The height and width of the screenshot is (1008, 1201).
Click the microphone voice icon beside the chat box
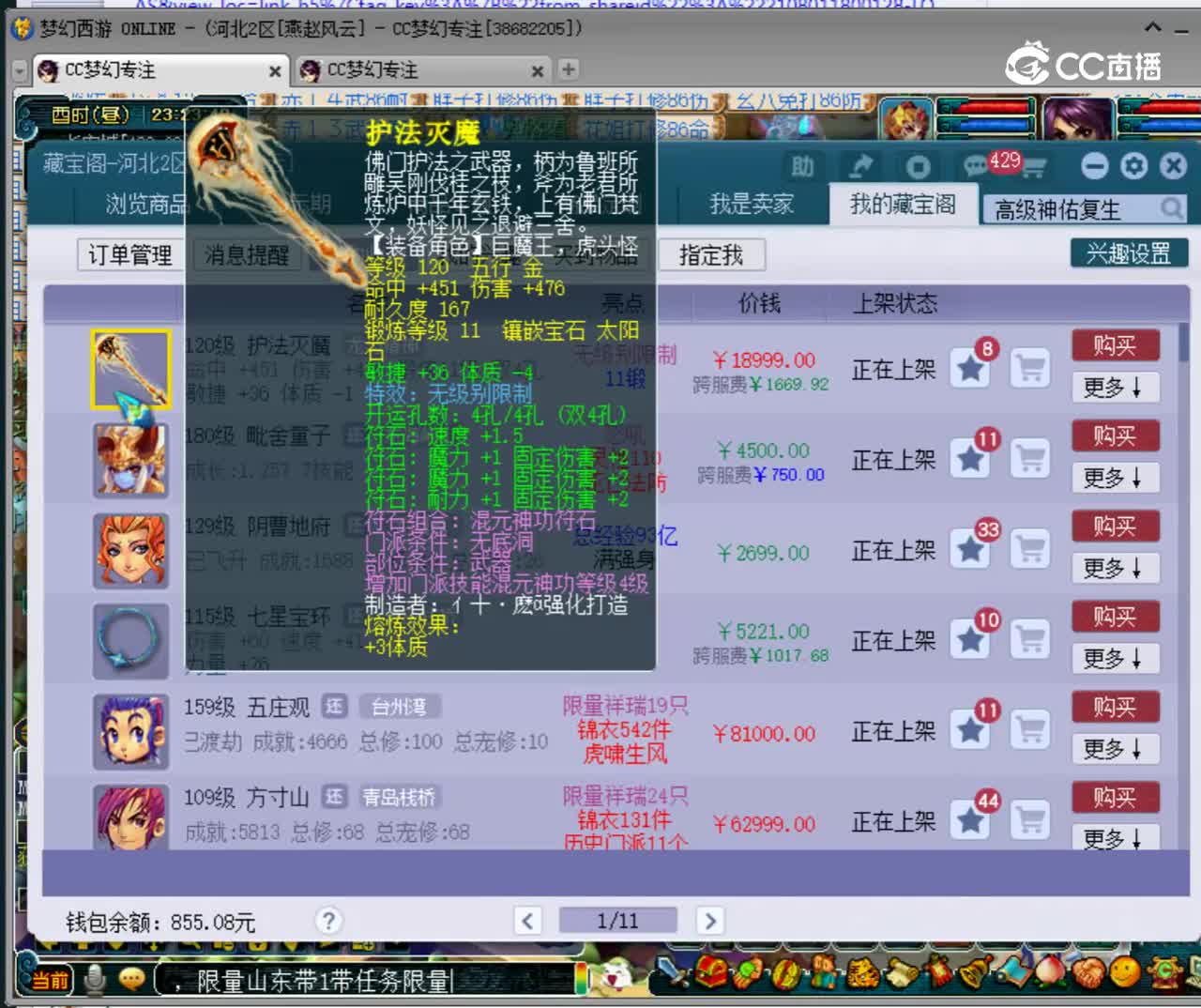94,979
